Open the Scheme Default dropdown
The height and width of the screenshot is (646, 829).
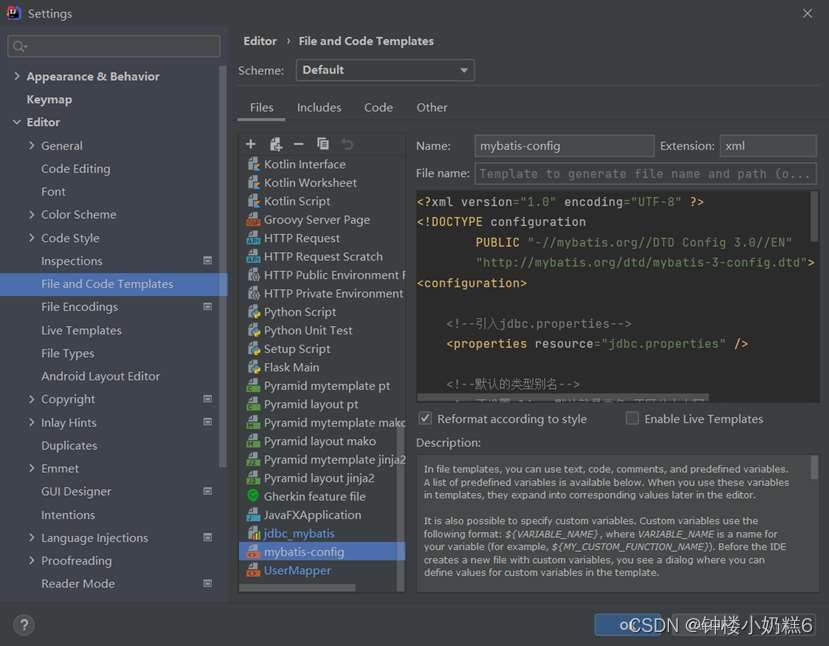385,70
